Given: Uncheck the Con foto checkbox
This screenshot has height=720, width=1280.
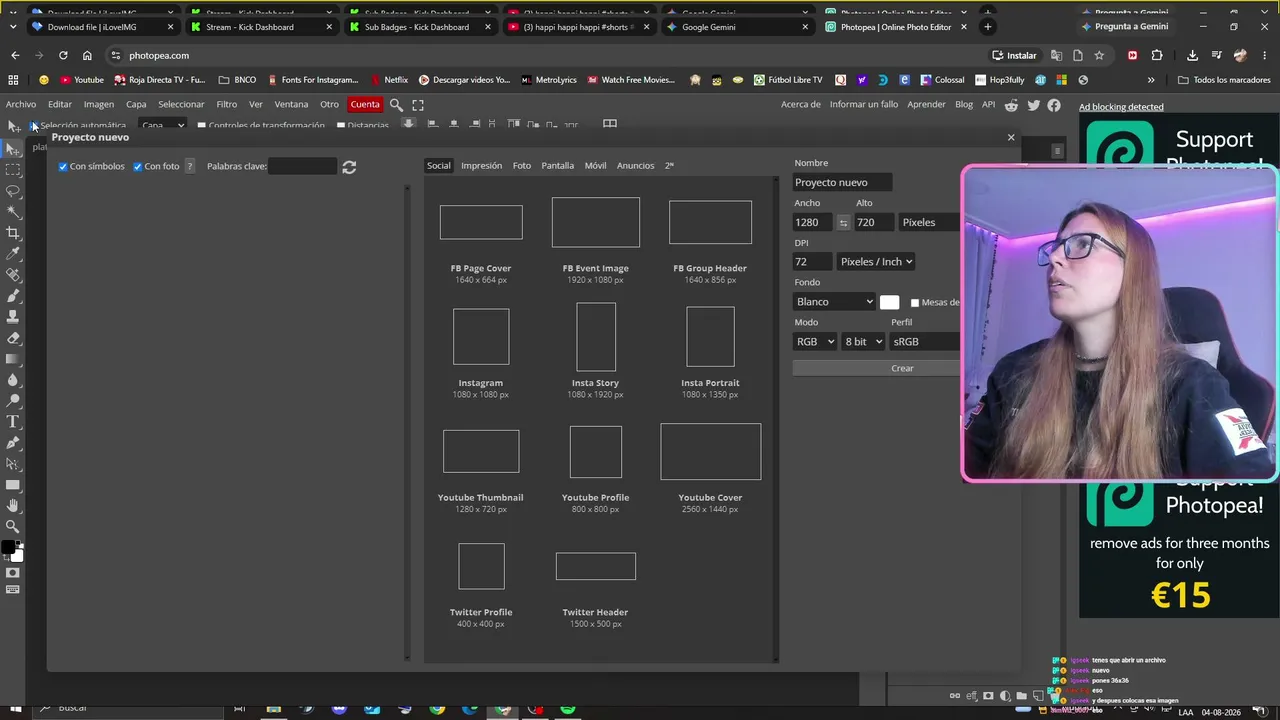Looking at the screenshot, I should tap(138, 167).
